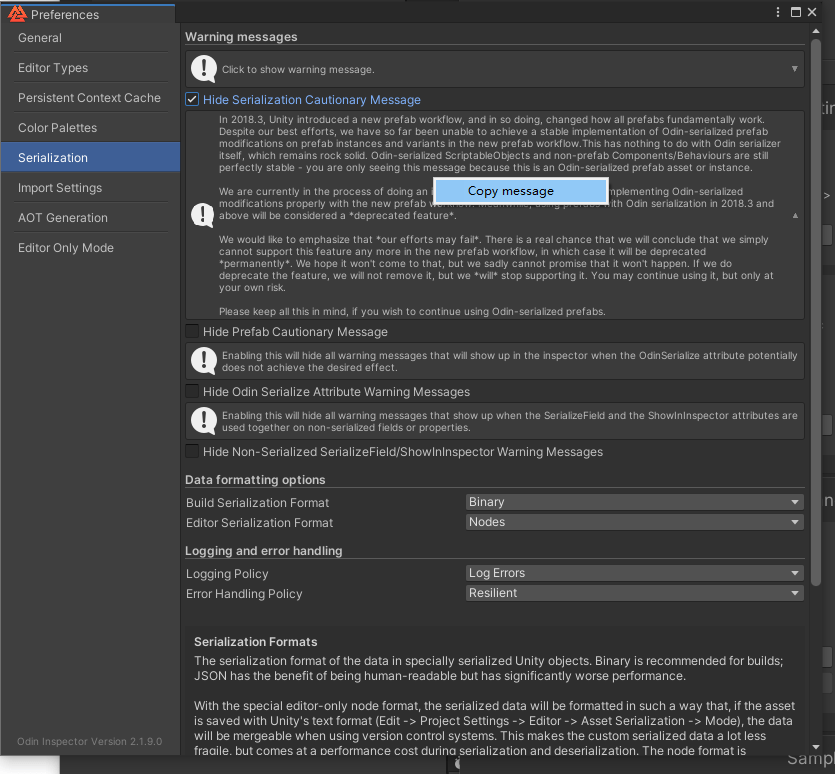This screenshot has width=835, height=774.
Task: Click warning icon under Hide Prefab Cautionary Message
Action: tap(204, 361)
